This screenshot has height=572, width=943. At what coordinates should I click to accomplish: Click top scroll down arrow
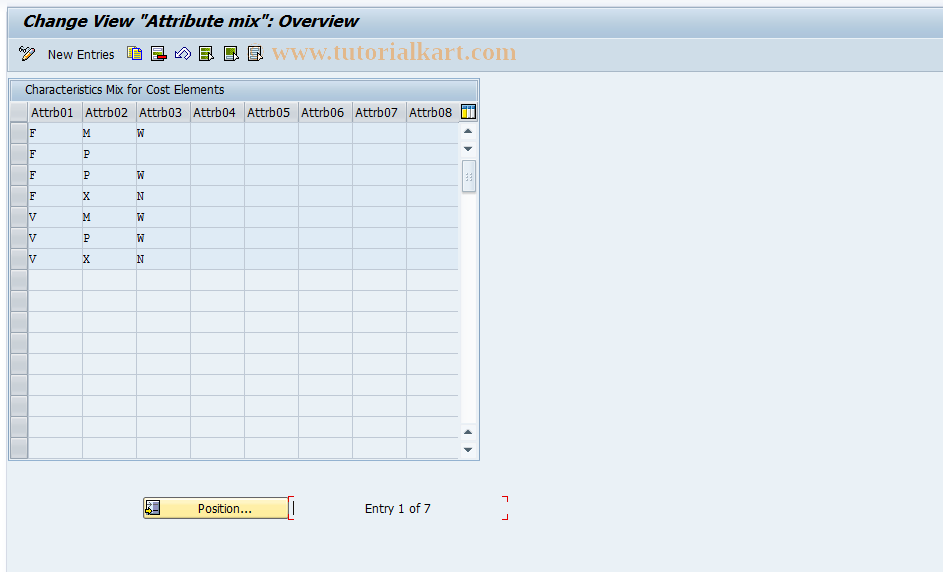468,149
